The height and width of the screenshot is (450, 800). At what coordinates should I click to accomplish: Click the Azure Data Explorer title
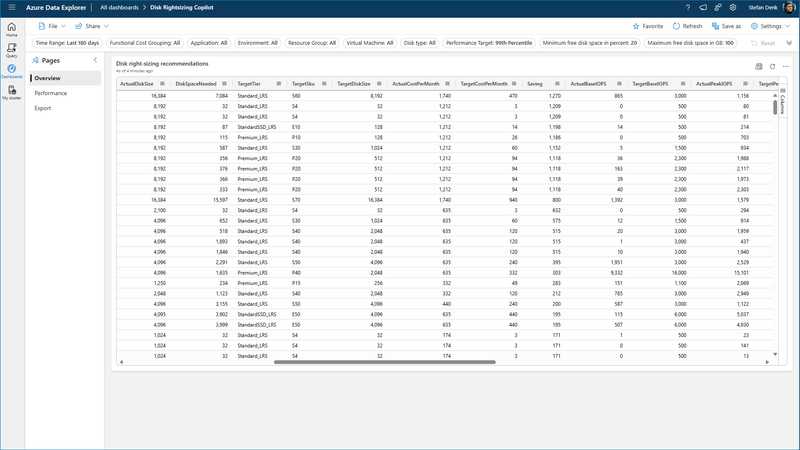[x=56, y=8]
